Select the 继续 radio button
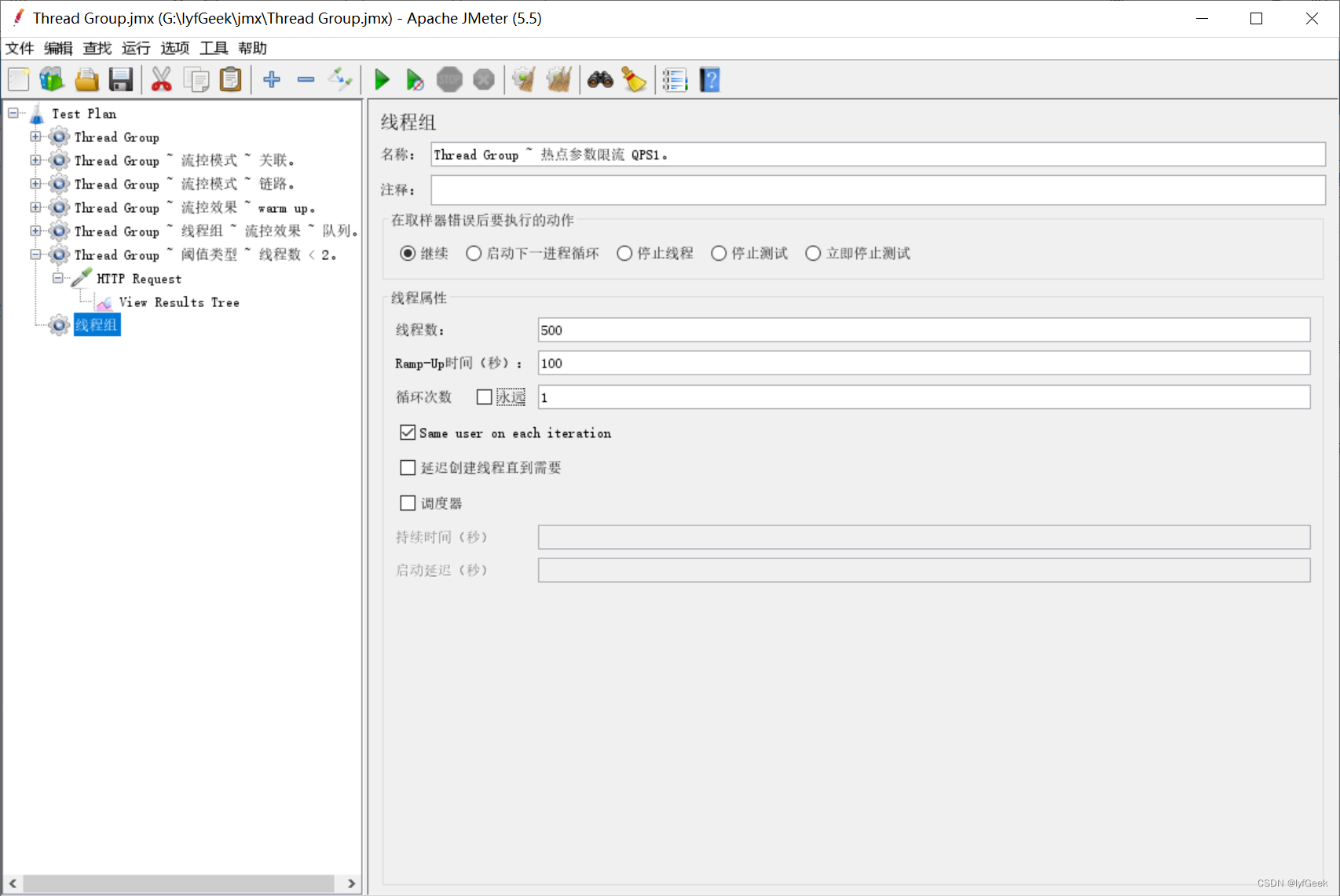This screenshot has width=1340, height=896. [x=408, y=253]
